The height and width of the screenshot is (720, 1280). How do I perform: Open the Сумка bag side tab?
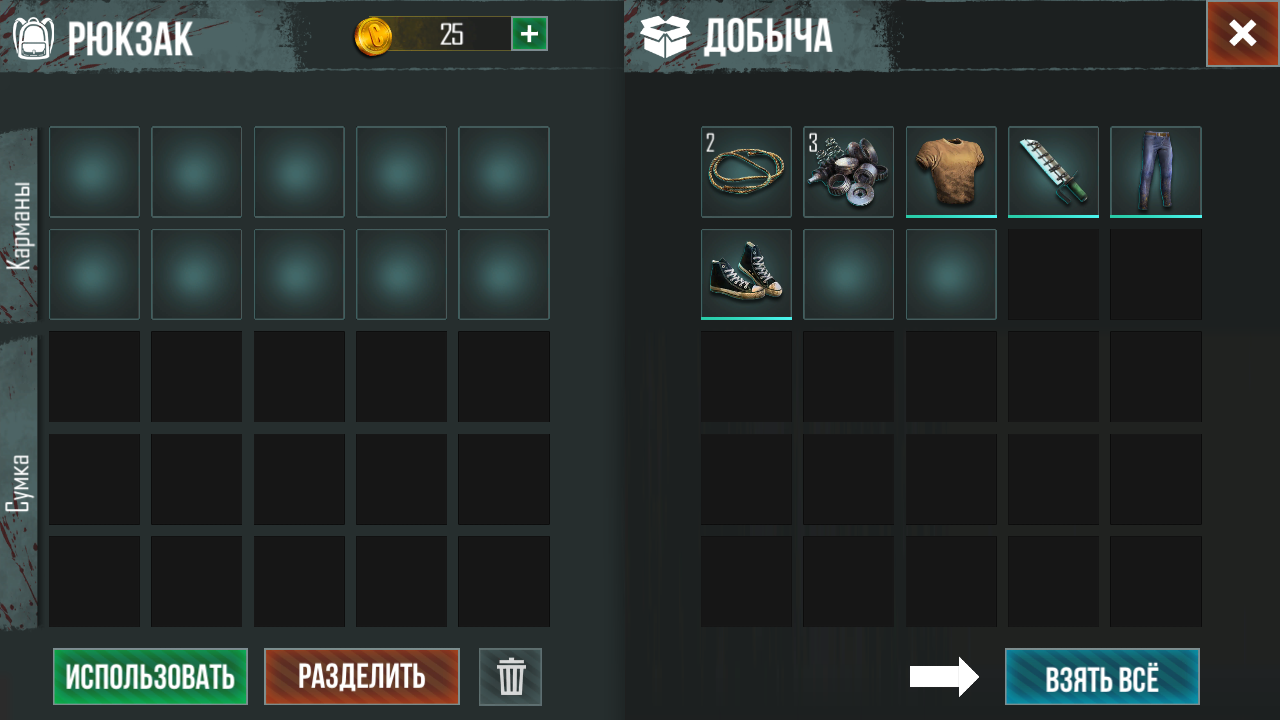tap(19, 483)
